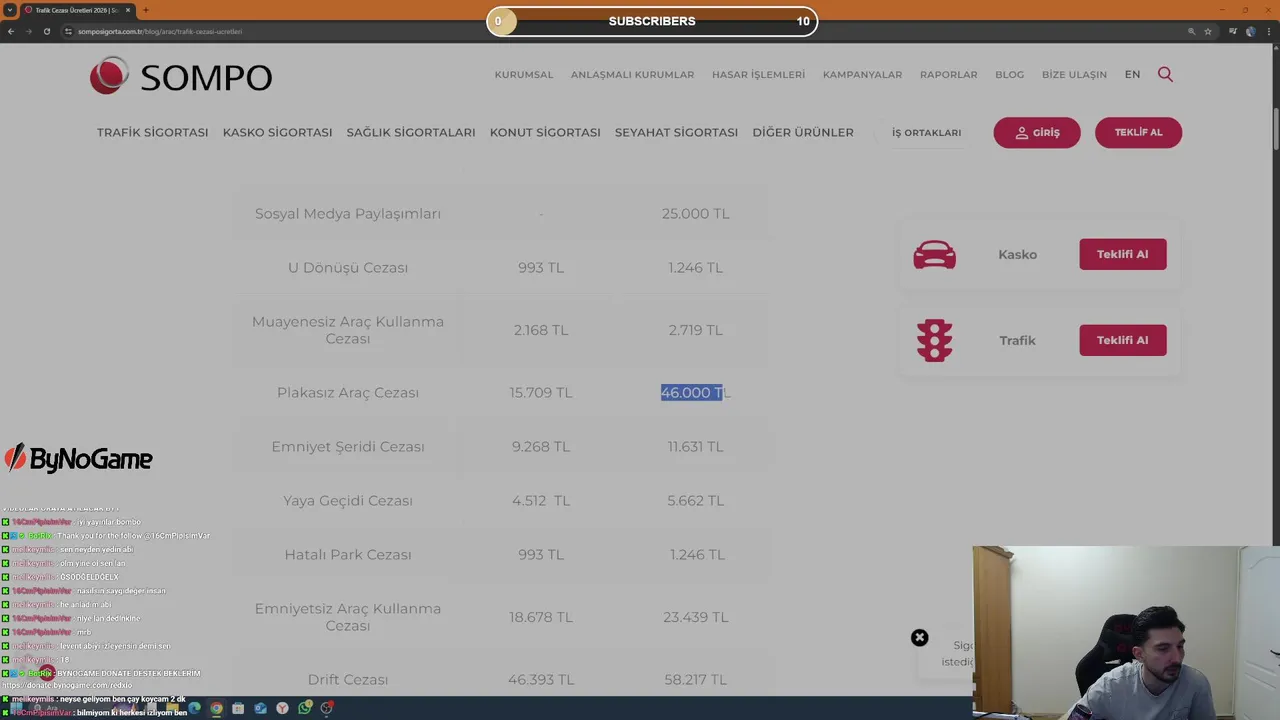Open Outlook from the taskbar
The image size is (1280, 720).
[260, 708]
